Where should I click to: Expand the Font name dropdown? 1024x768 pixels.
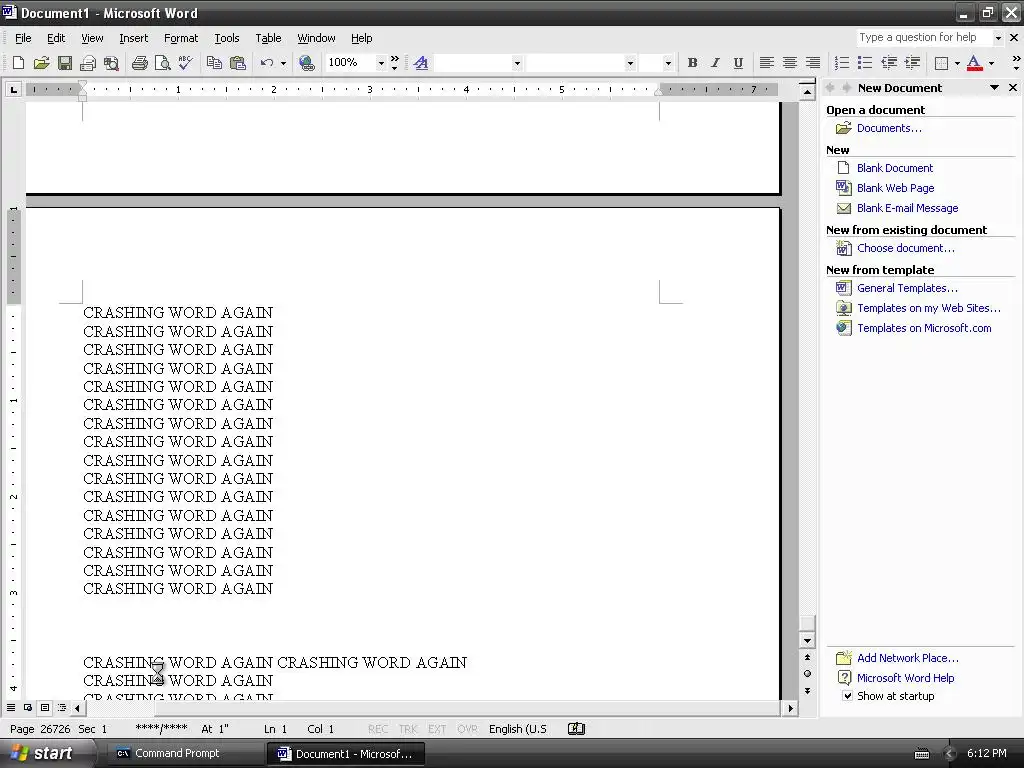[x=630, y=63]
